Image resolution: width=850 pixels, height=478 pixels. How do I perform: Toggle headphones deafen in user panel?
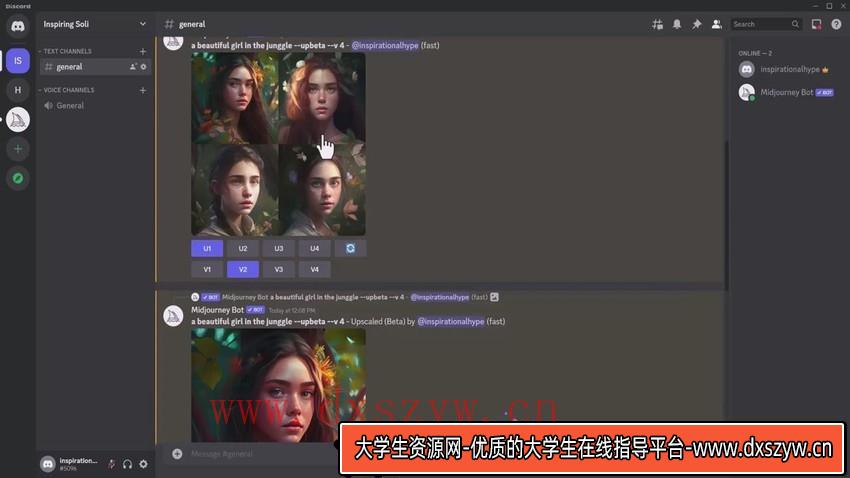tap(127, 464)
